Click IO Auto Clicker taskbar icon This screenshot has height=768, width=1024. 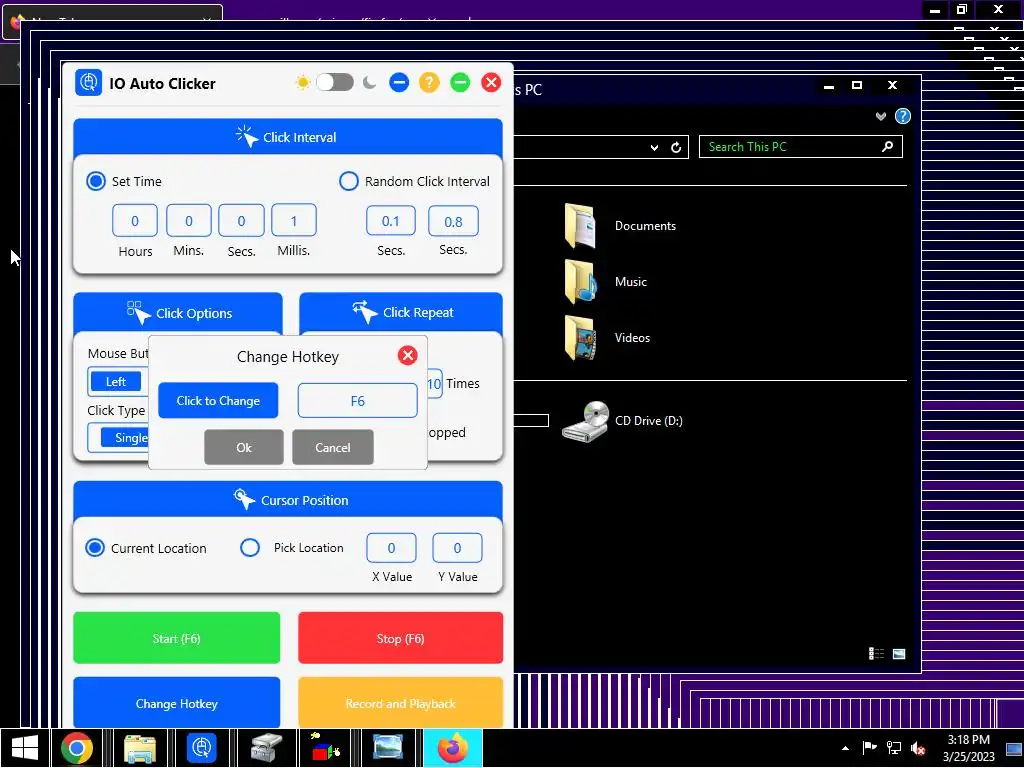point(202,748)
